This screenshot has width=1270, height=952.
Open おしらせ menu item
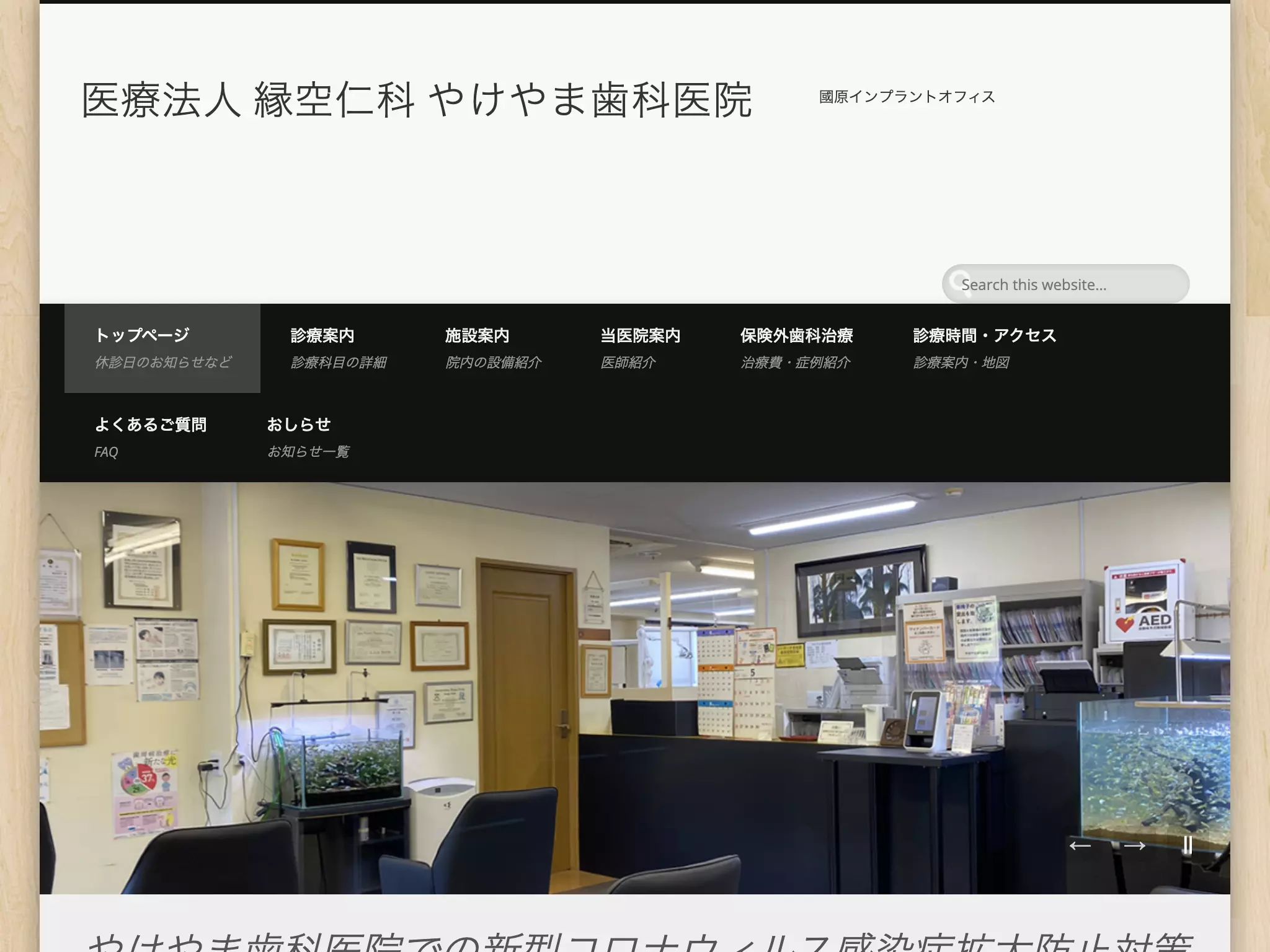pyautogui.click(x=308, y=438)
